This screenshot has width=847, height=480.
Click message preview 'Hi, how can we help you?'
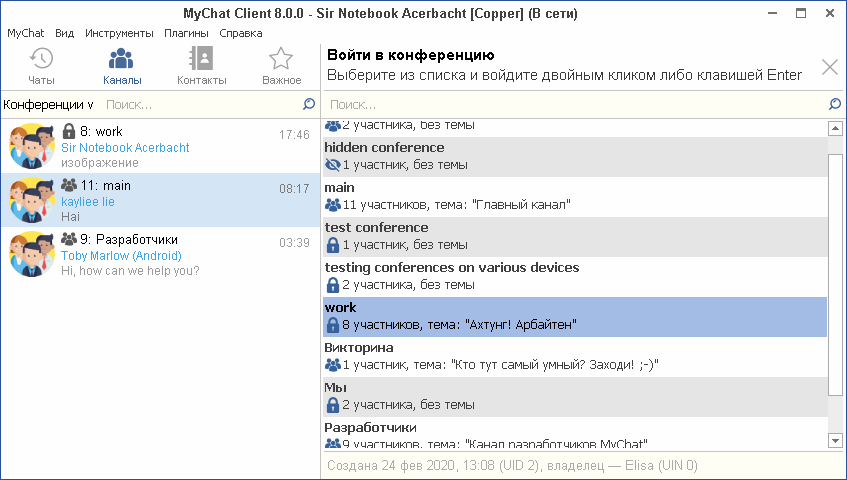(130, 271)
